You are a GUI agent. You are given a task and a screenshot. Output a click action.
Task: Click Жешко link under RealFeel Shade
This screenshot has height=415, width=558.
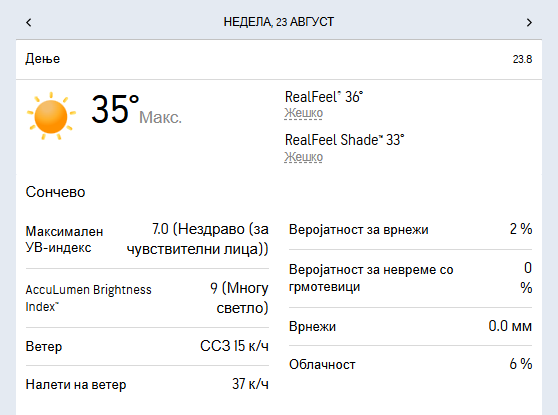point(304,157)
